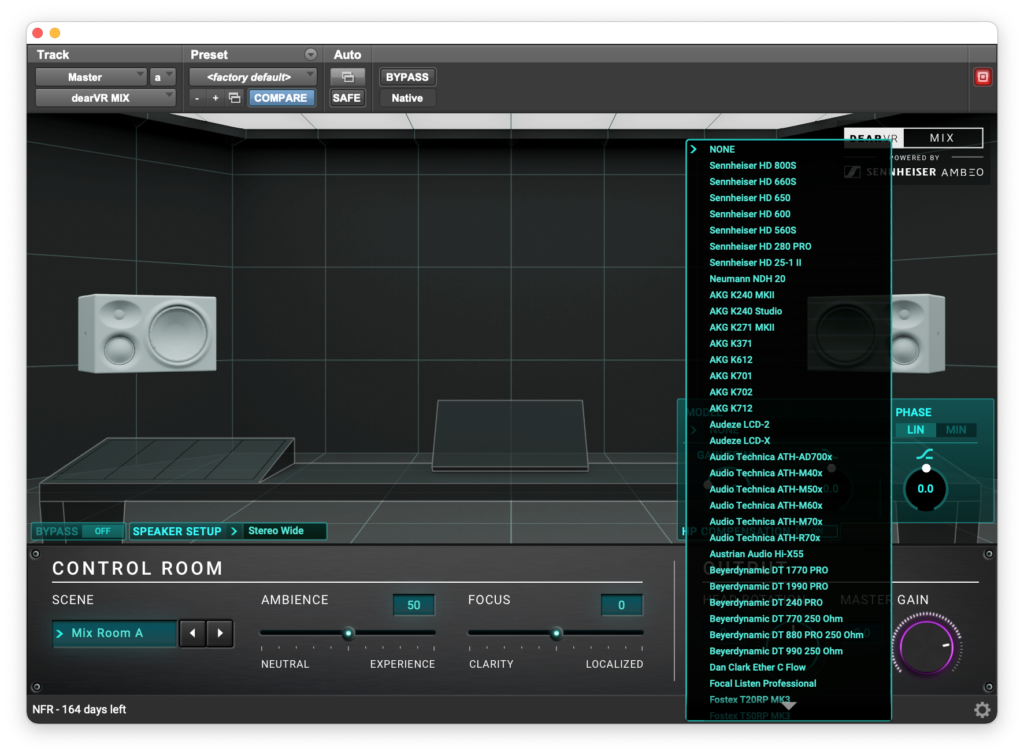The width and height of the screenshot is (1024, 755).
Task: Click the red target button in header
Action: click(982, 77)
